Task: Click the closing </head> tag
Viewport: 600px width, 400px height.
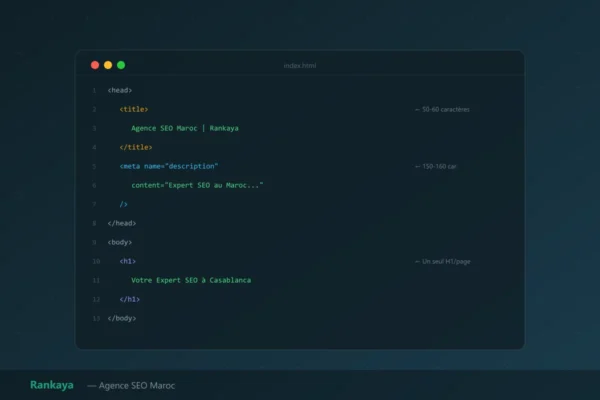Action: pyautogui.click(x=122, y=223)
